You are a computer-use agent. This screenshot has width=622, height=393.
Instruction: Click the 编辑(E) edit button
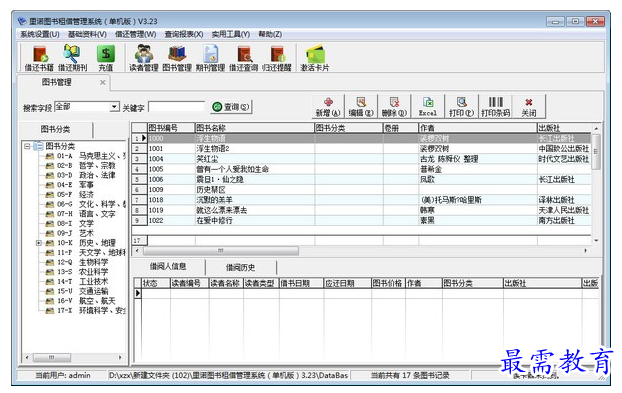point(361,107)
